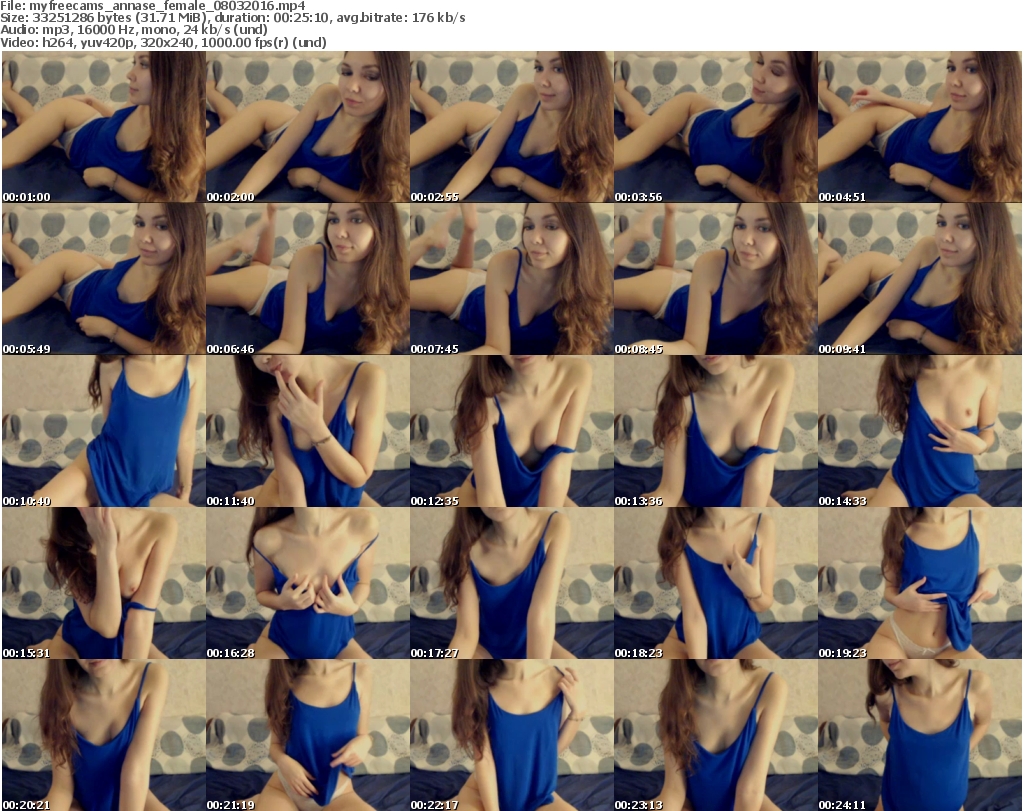Open the thumbnail at 00:02:55
Viewport: 1024px width, 811px height.
[x=512, y=127]
